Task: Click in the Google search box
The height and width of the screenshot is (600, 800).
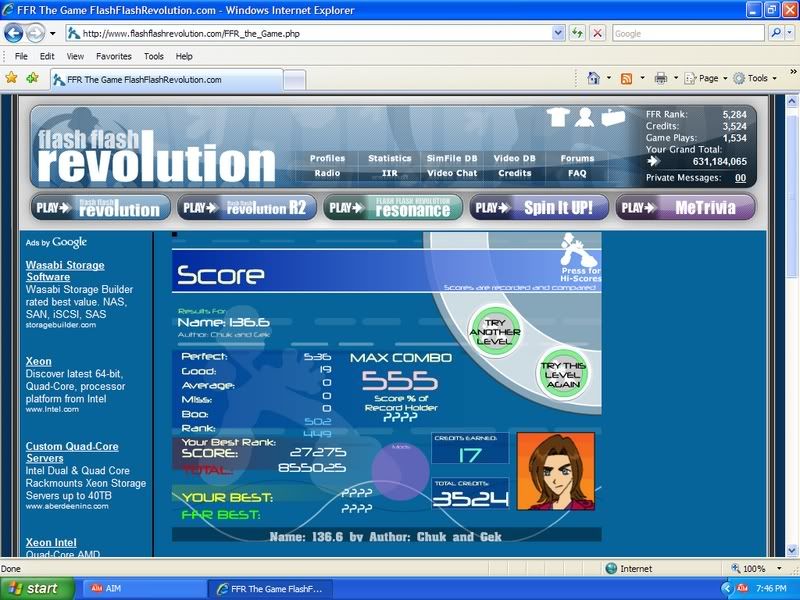Action: coord(688,33)
